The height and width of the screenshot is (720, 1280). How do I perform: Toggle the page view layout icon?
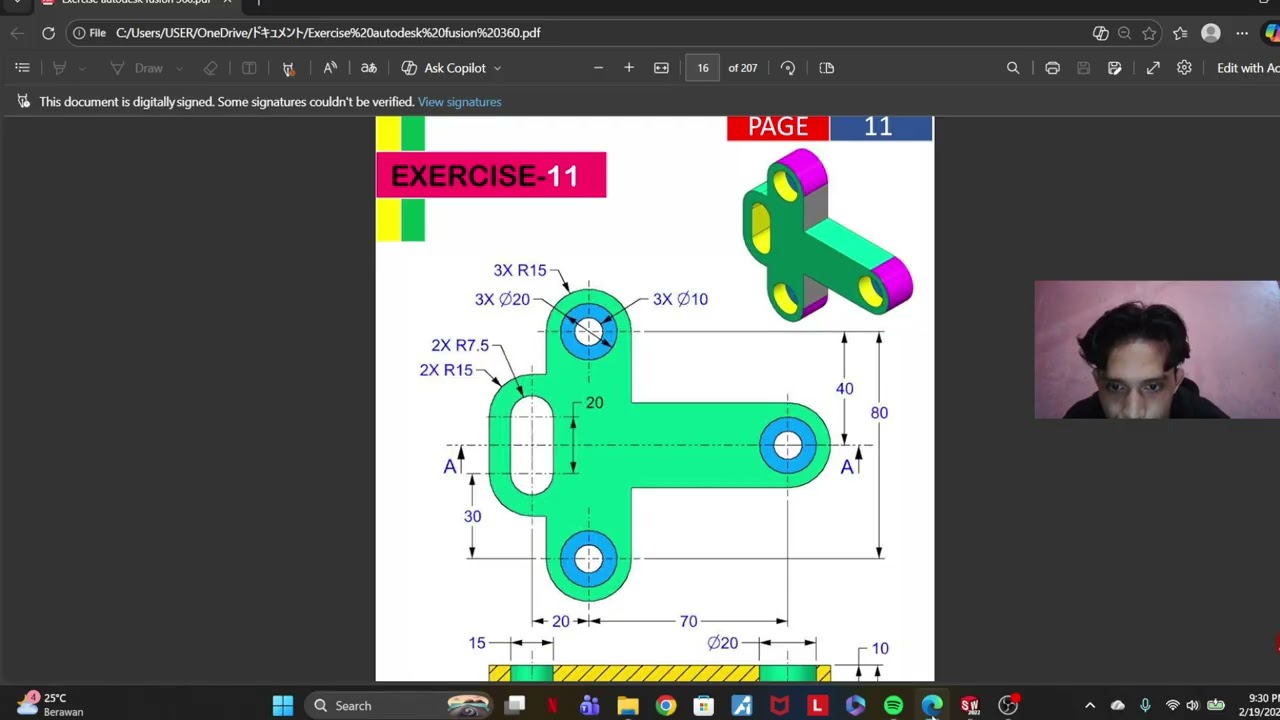point(827,68)
